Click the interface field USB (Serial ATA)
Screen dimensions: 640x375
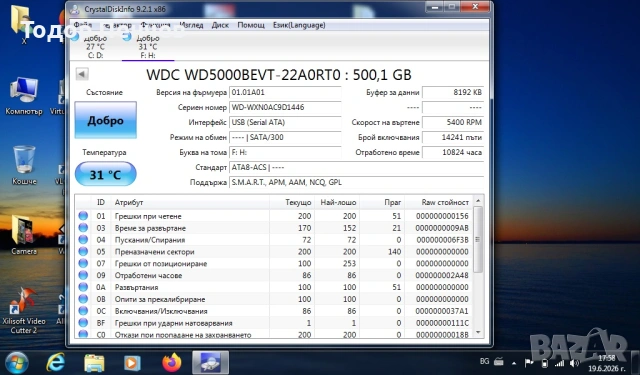[285, 122]
